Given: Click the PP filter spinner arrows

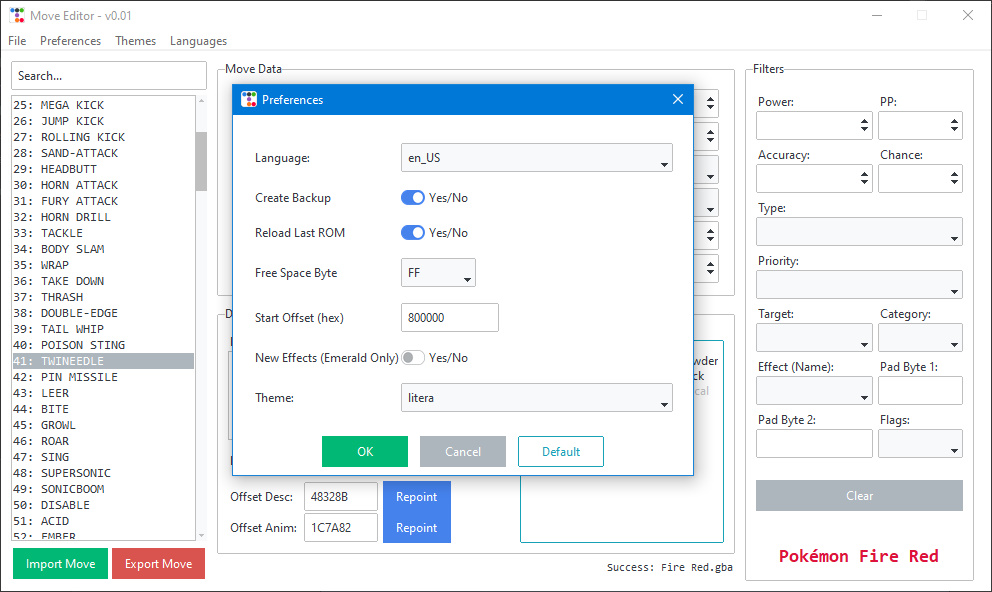Looking at the screenshot, I should (x=954, y=126).
